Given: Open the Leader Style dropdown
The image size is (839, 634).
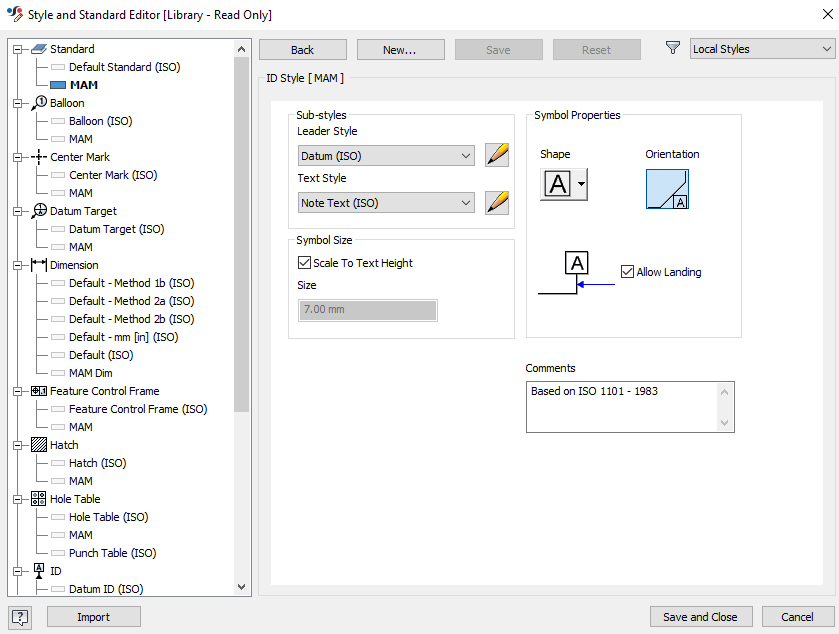Looking at the screenshot, I should pyautogui.click(x=386, y=156).
